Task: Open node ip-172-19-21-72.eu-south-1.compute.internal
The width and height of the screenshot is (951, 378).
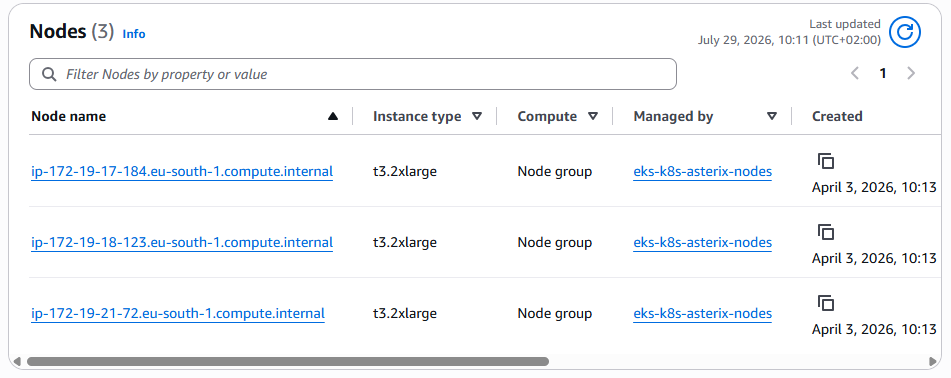Action: point(178,314)
